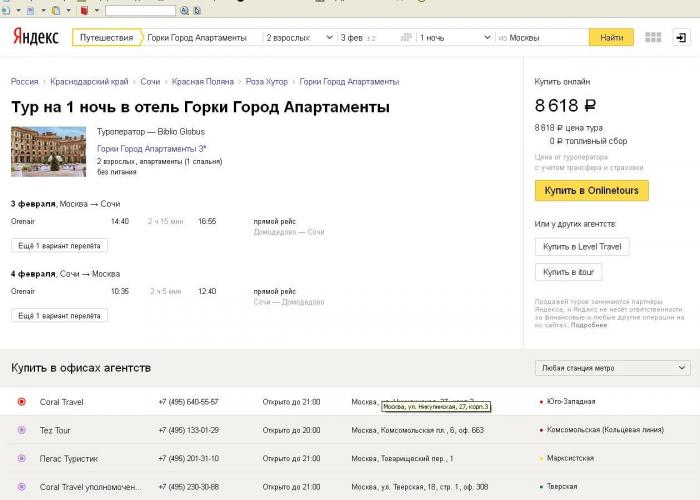
Task: Click the Пегас Туристик purple marker icon
Action: 21,458
